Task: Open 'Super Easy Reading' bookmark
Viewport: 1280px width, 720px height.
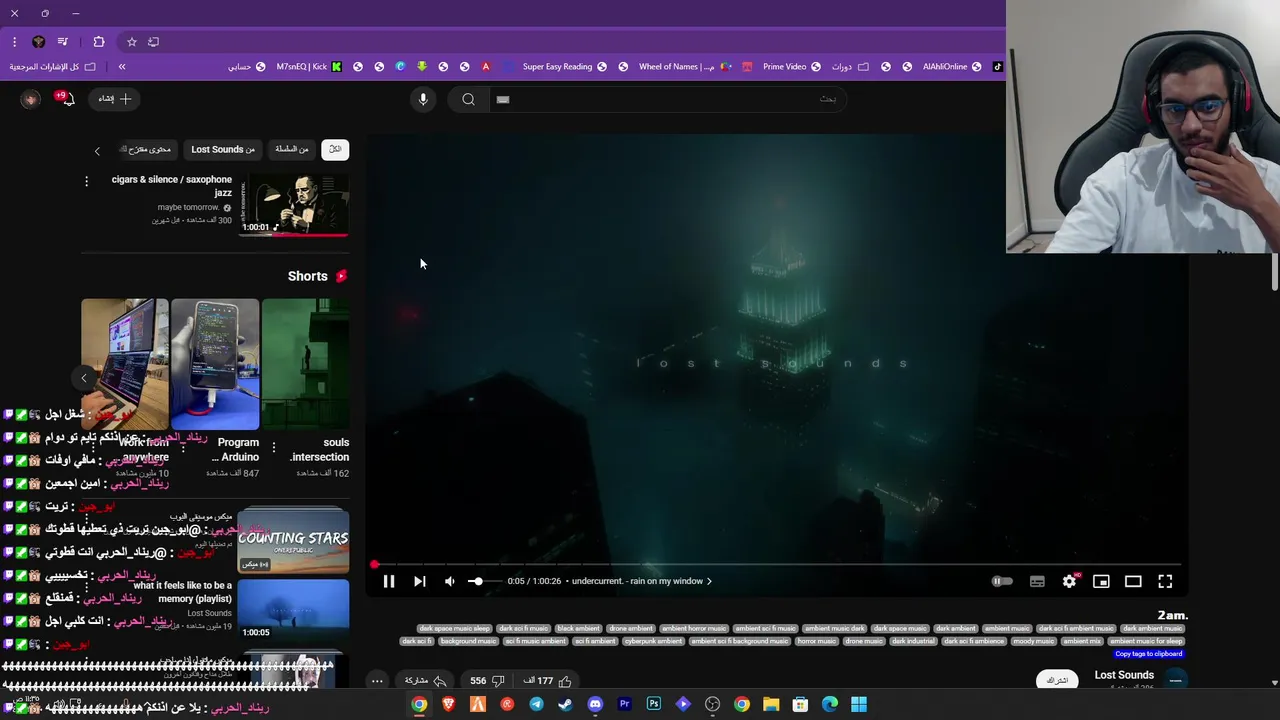Action: click(564, 67)
